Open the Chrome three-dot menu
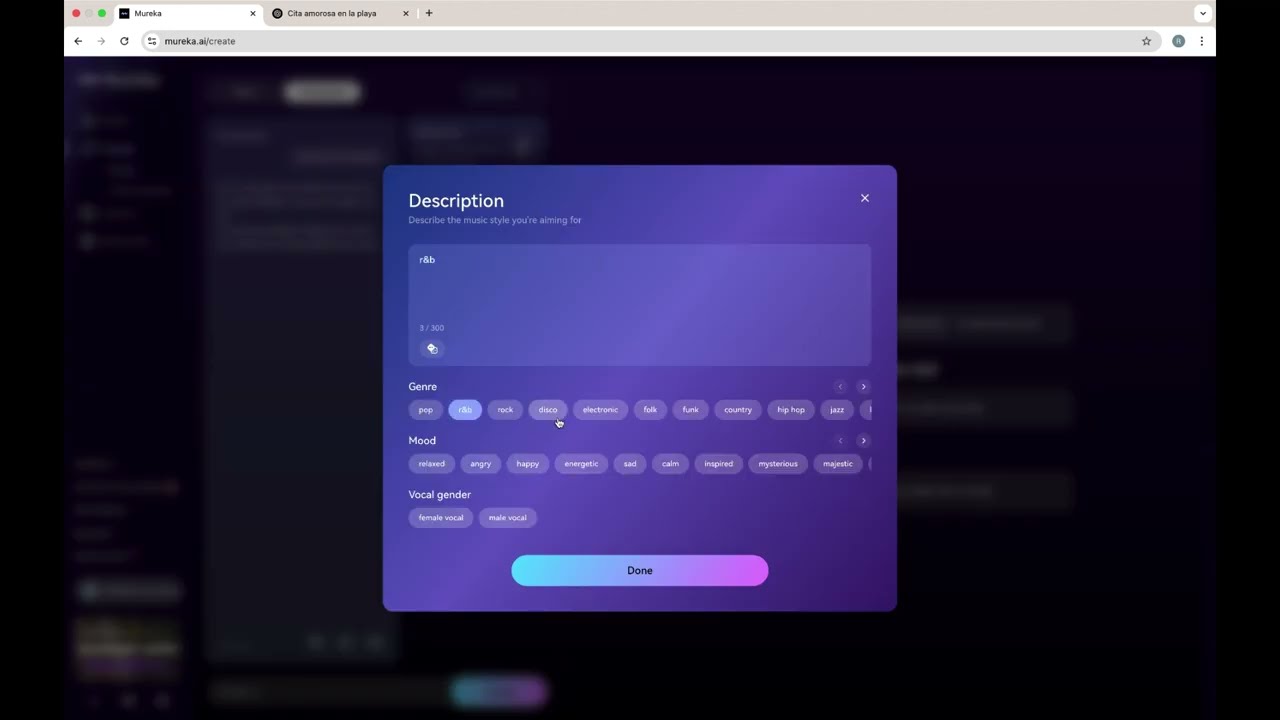 [1201, 41]
